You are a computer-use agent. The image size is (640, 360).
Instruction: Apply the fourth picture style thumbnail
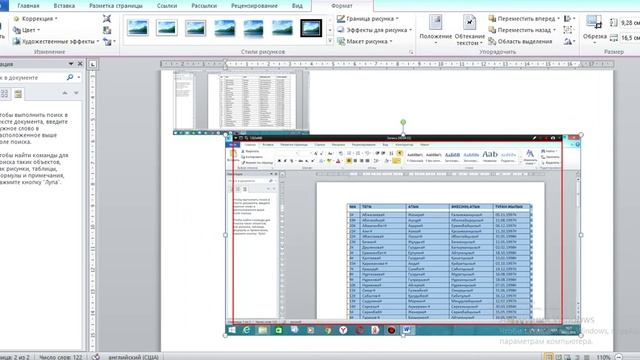click(x=224, y=28)
